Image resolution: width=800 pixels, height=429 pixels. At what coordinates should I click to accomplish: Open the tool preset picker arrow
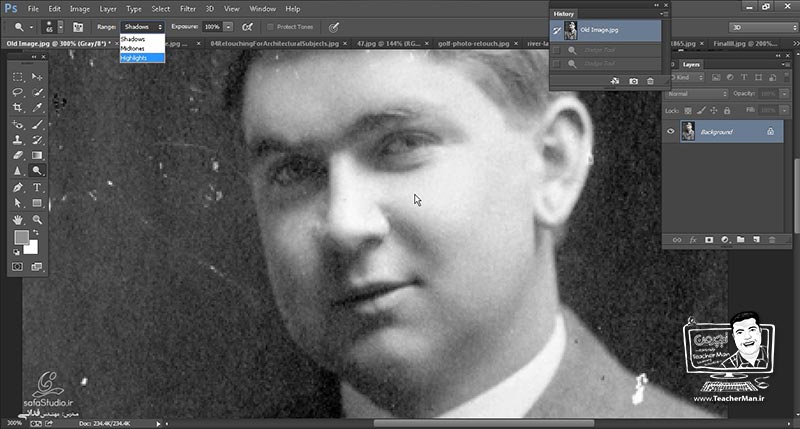(31, 27)
